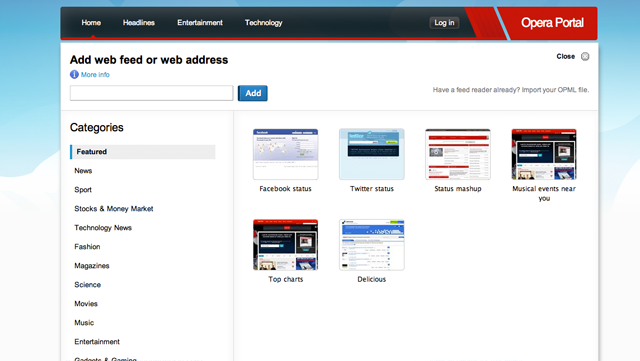This screenshot has width=640, height=361.
Task: Click the Close text link
Action: click(566, 56)
